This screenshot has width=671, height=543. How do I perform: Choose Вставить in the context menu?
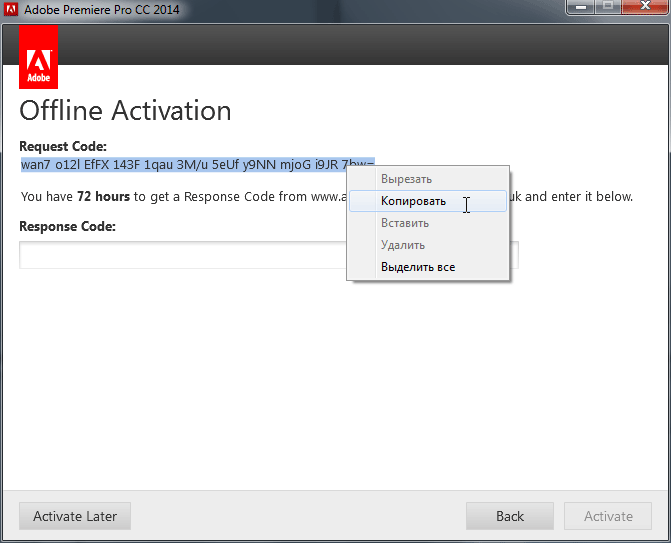pyautogui.click(x=428, y=223)
